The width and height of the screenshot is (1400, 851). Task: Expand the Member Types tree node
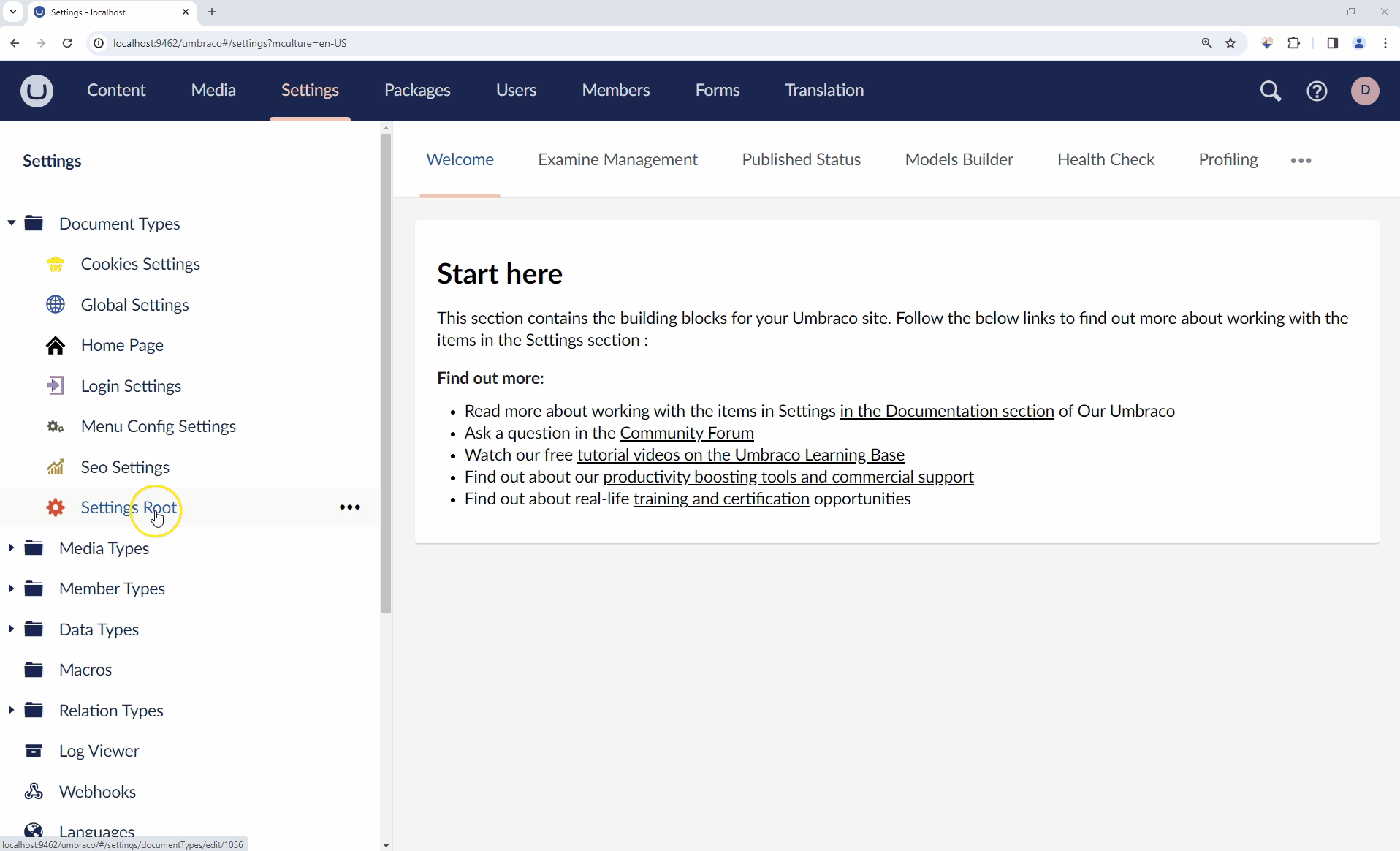point(11,589)
